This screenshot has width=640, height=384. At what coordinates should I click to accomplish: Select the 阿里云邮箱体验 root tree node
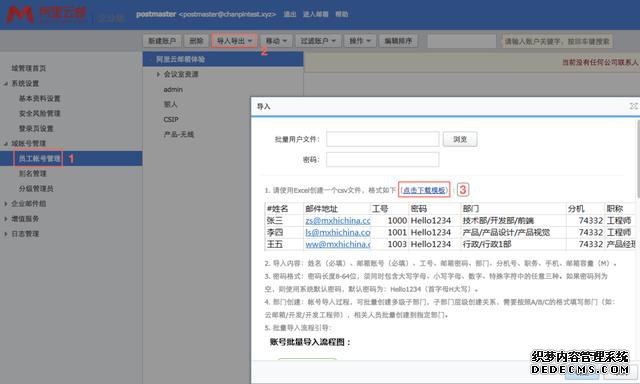click(180, 59)
